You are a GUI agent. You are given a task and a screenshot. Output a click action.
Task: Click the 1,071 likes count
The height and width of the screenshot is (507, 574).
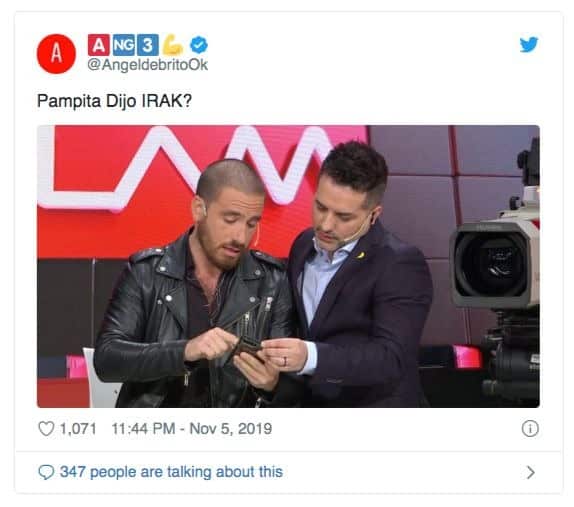coord(78,429)
